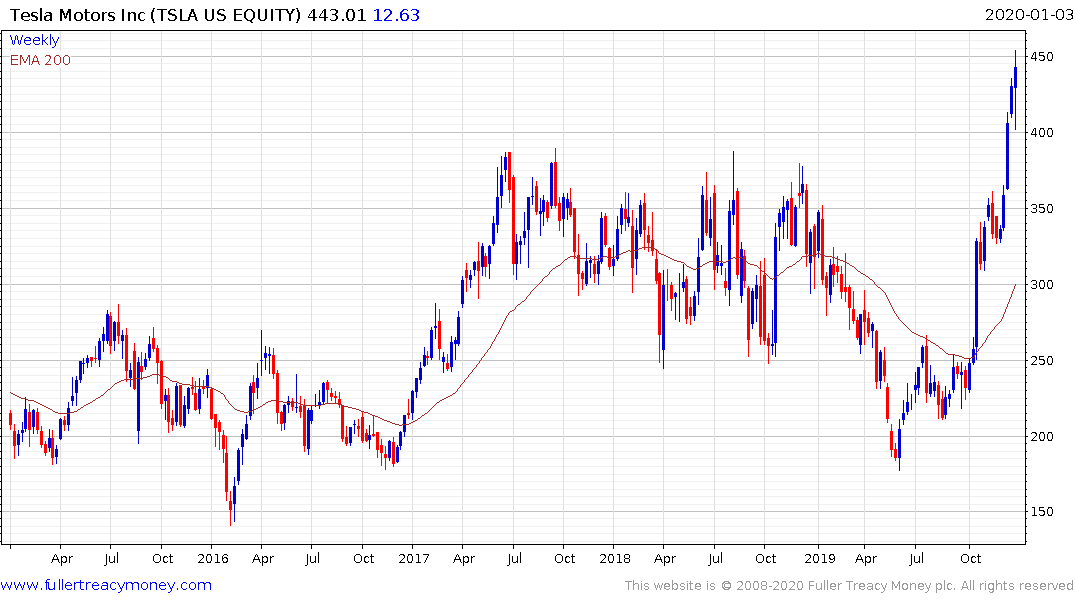
Task: Select the price change value 12.63
Action: pos(396,15)
